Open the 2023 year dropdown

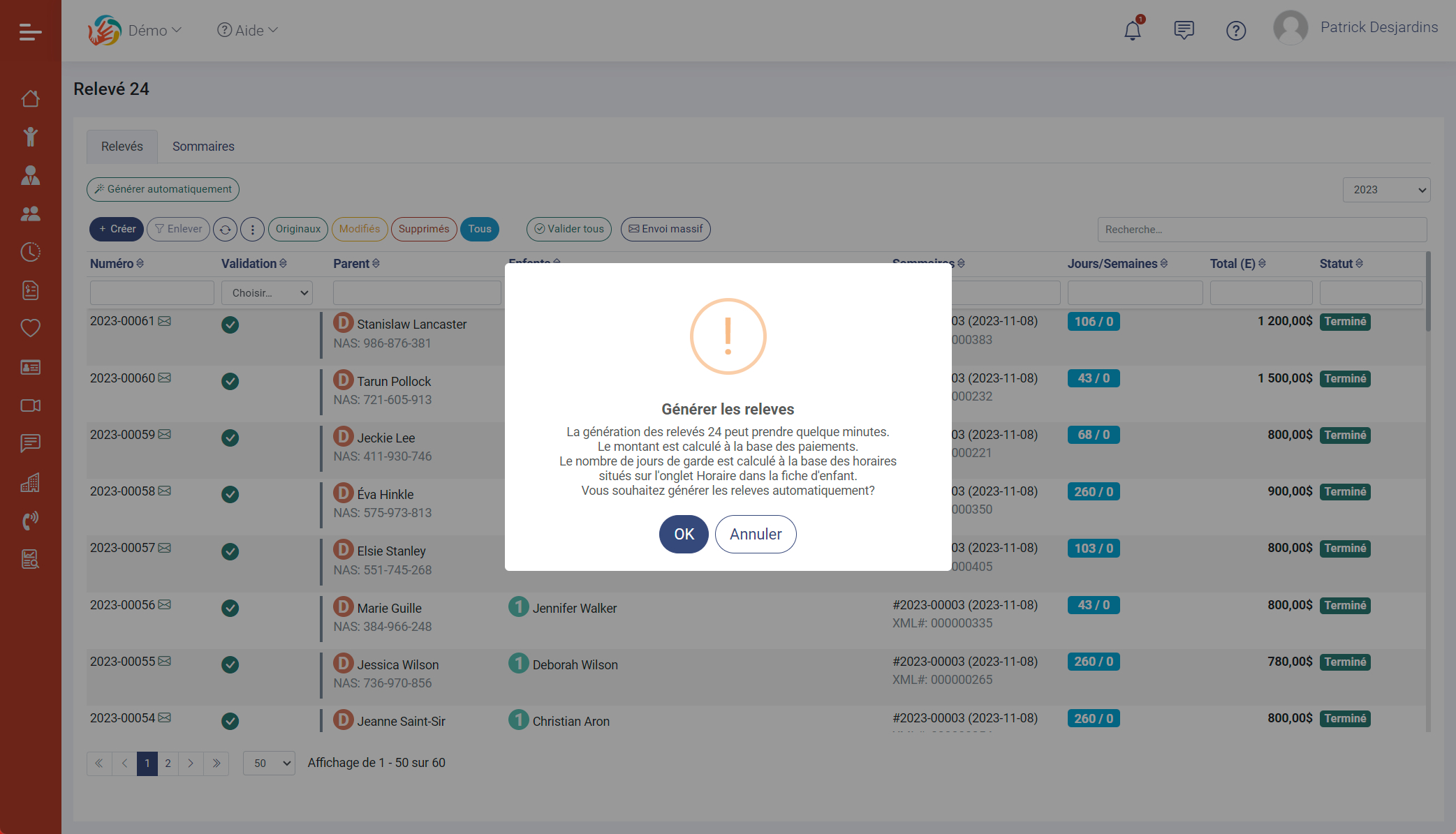coord(1386,190)
